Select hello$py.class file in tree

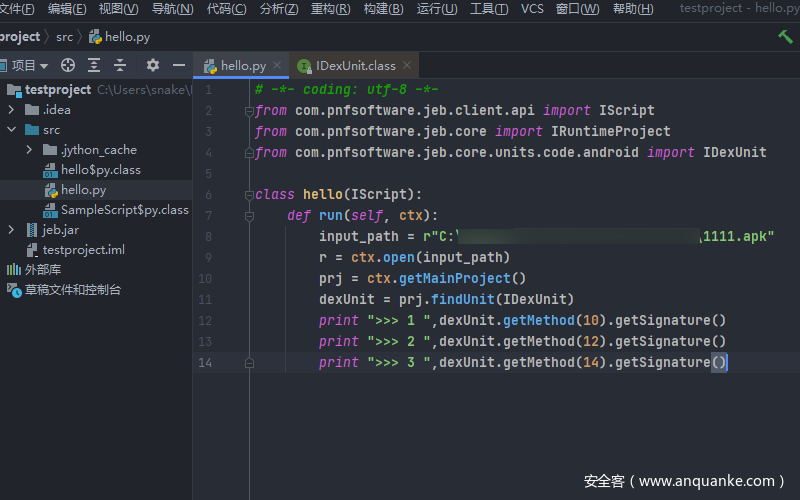(100, 170)
